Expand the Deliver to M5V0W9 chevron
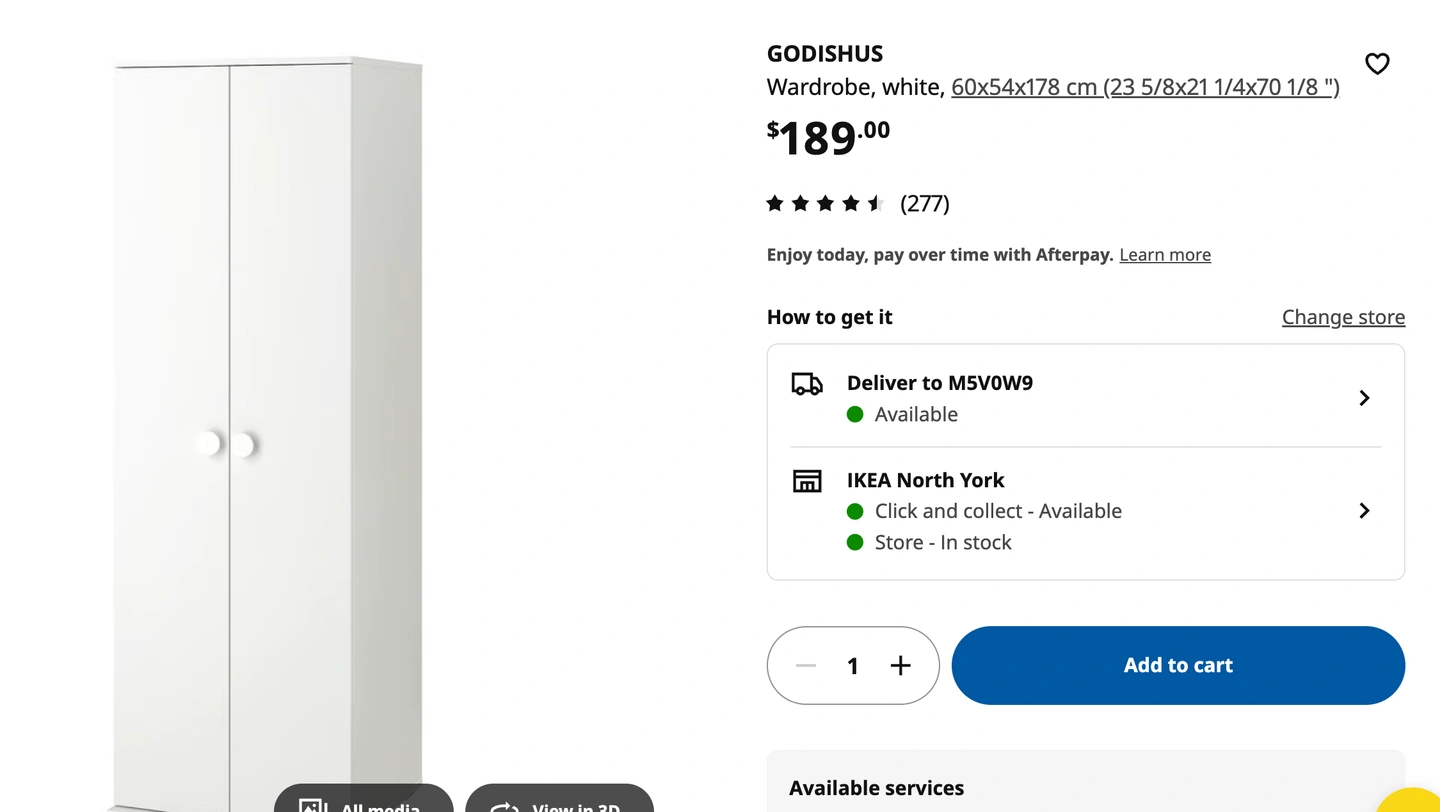The height and width of the screenshot is (812, 1440). click(x=1364, y=398)
